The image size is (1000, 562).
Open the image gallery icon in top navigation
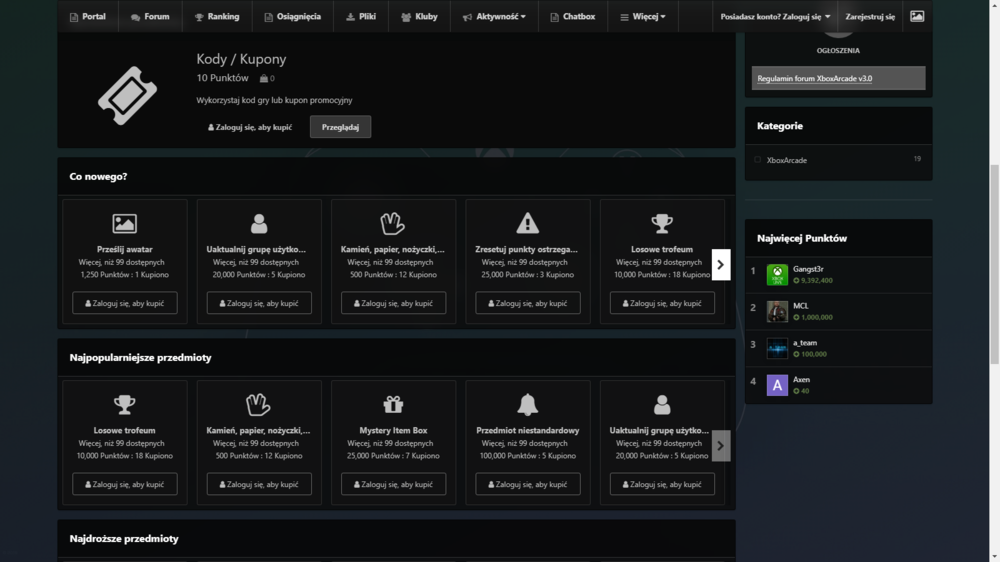[x=916, y=16]
